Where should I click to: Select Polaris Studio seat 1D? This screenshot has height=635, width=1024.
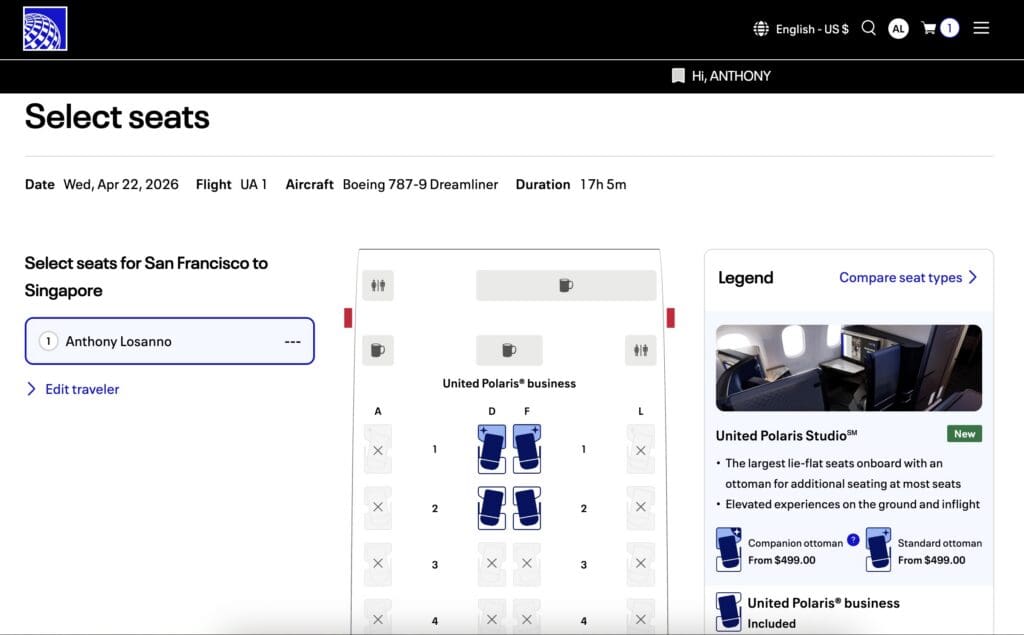(x=492, y=450)
